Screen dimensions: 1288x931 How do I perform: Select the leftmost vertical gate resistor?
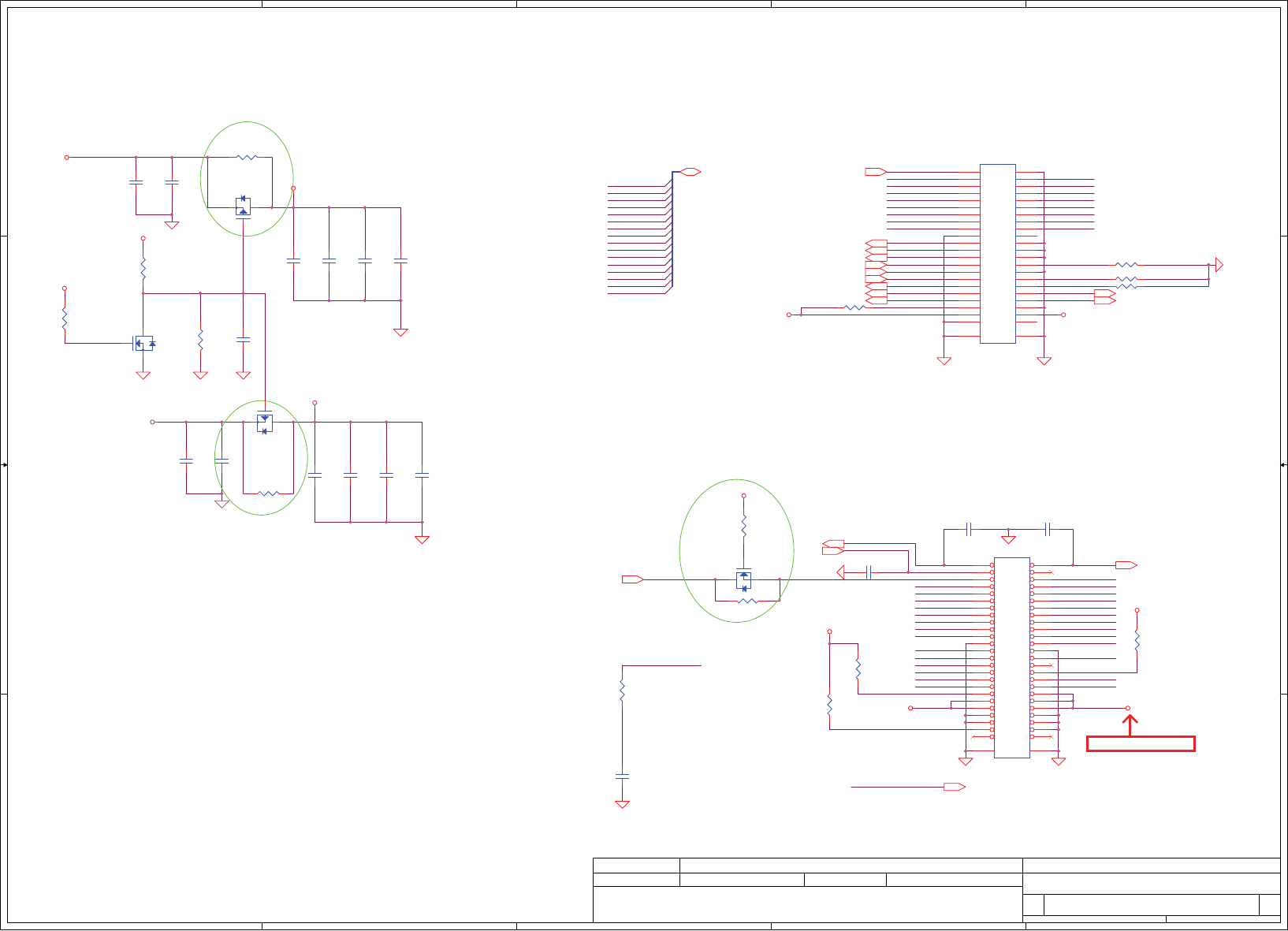coord(65,318)
